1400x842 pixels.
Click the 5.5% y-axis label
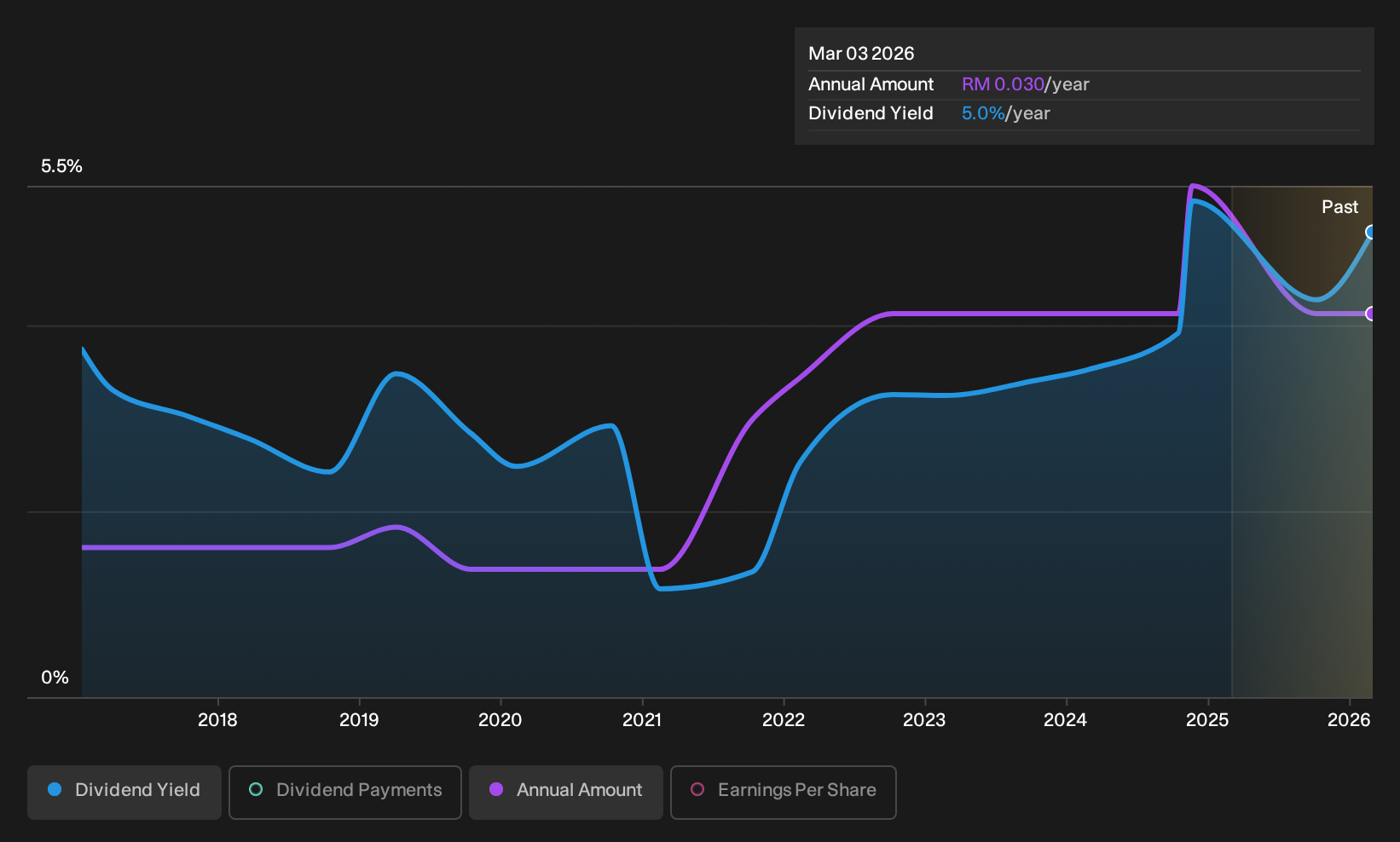tap(61, 166)
